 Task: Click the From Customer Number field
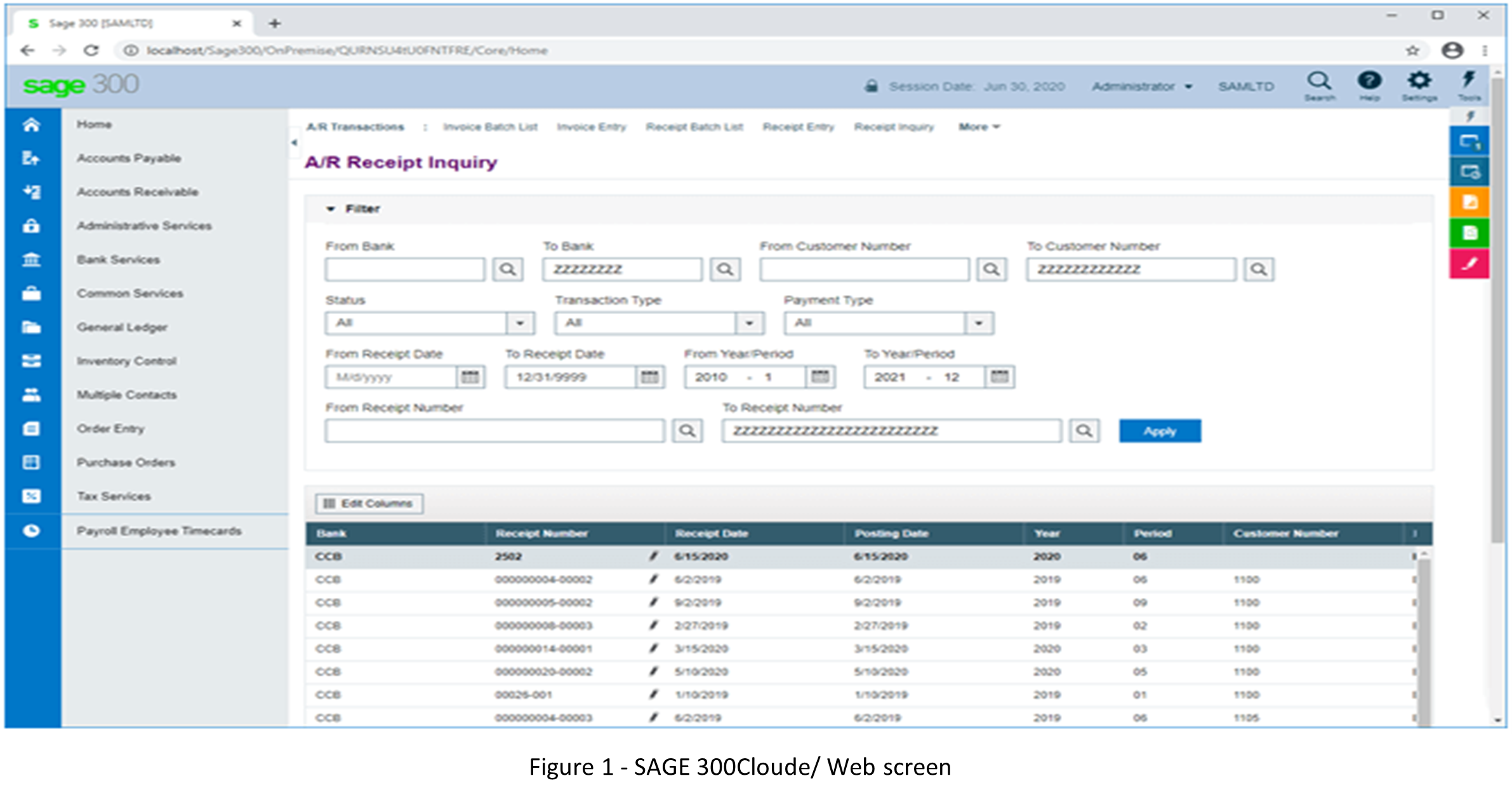pyautogui.click(x=864, y=269)
